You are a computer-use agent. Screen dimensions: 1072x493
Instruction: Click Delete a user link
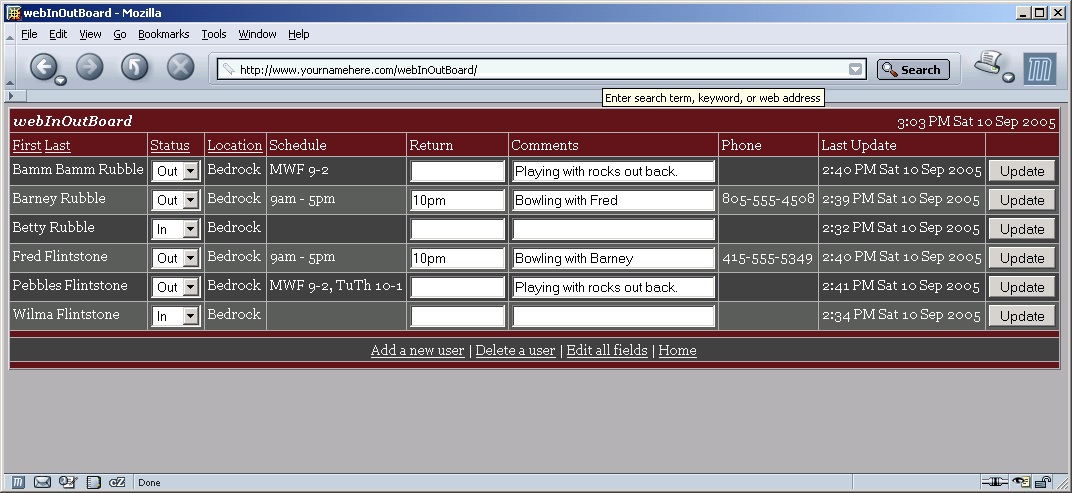[x=515, y=350]
